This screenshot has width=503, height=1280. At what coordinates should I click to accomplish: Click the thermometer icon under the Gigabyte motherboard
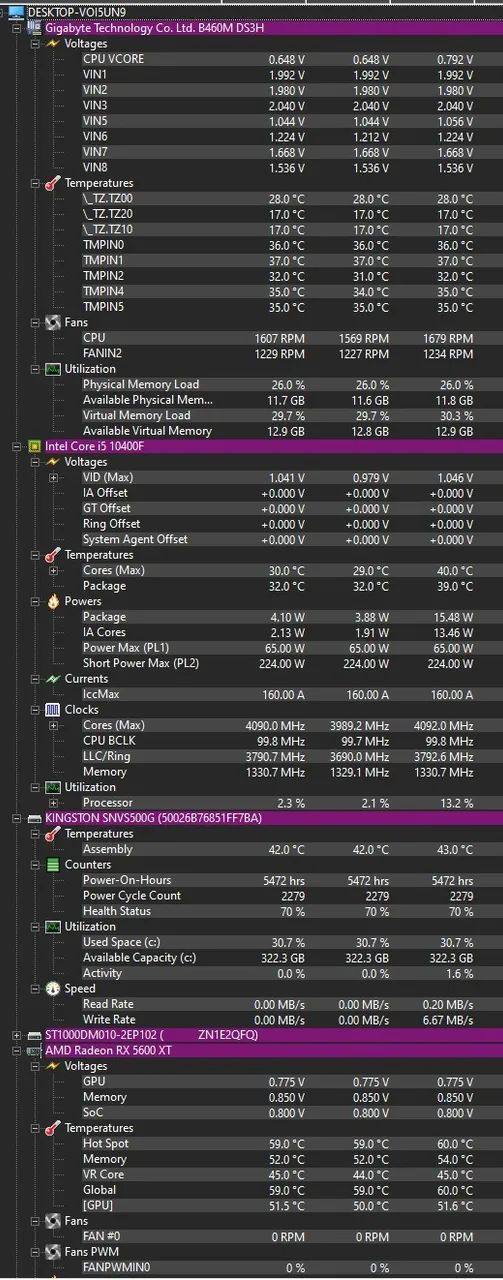click(x=53, y=183)
